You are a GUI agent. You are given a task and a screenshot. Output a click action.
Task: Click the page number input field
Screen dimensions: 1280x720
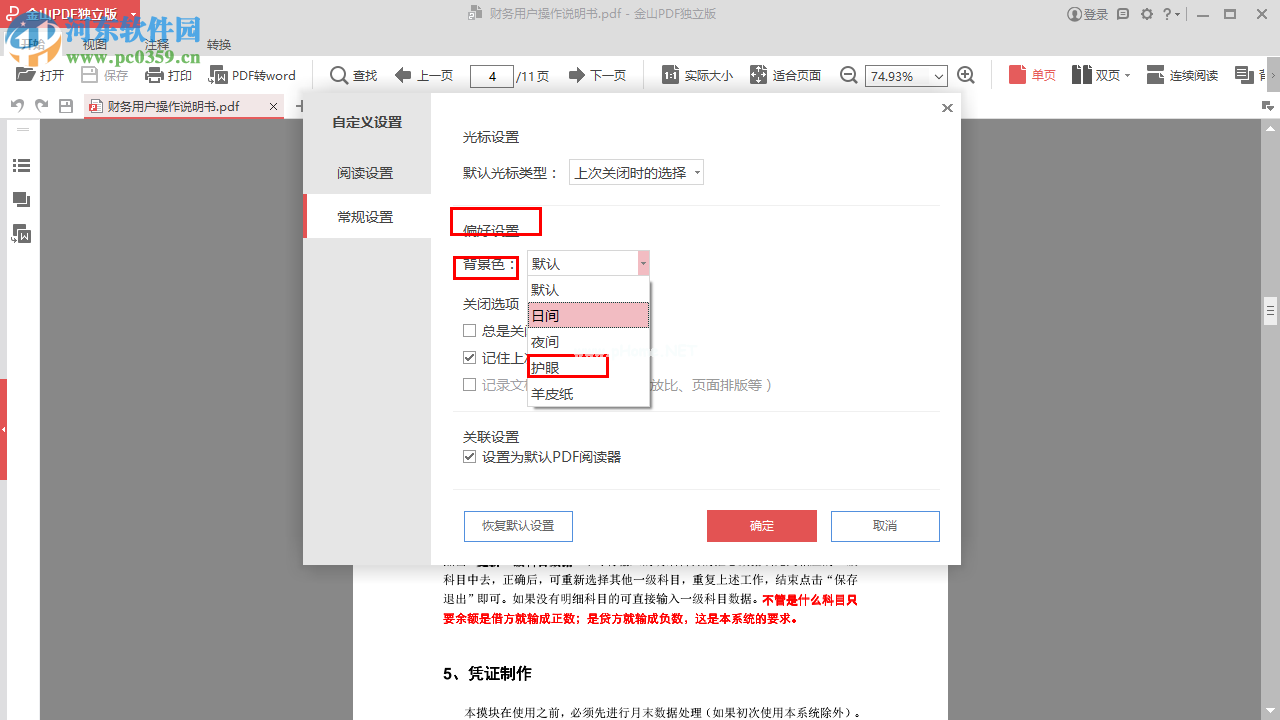coord(491,76)
